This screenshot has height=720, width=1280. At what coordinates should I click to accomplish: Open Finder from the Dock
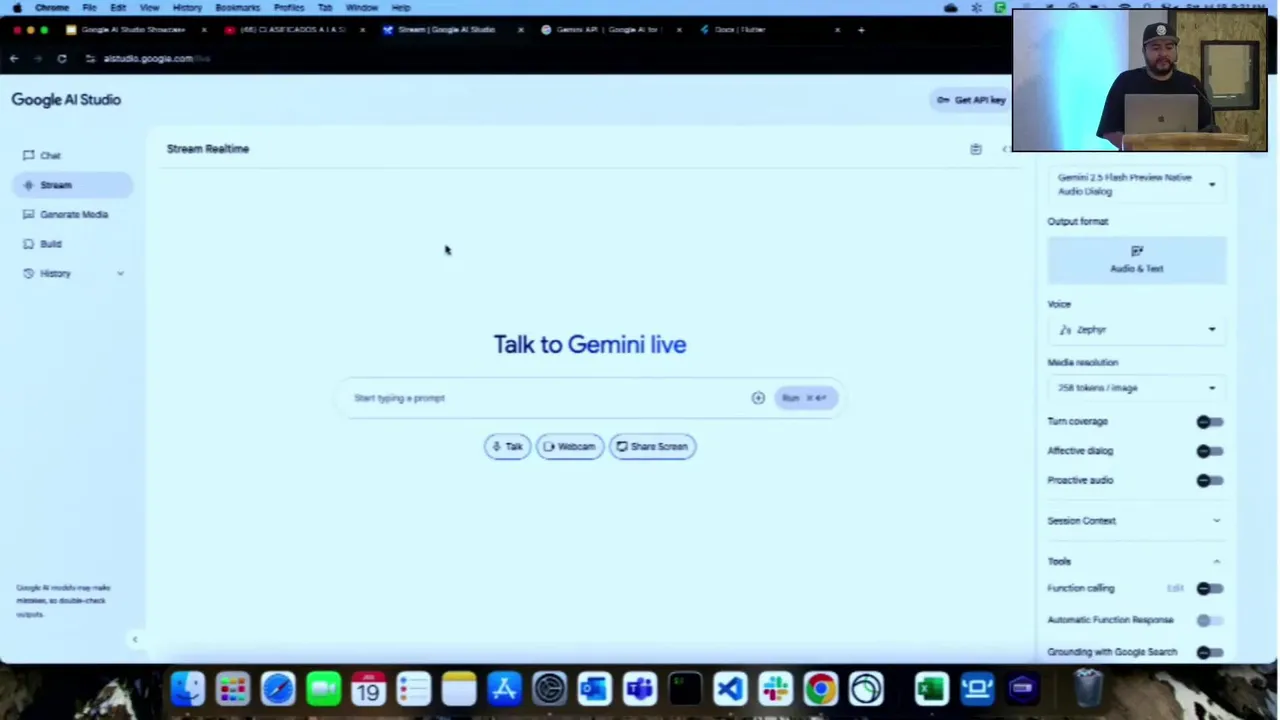click(187, 689)
